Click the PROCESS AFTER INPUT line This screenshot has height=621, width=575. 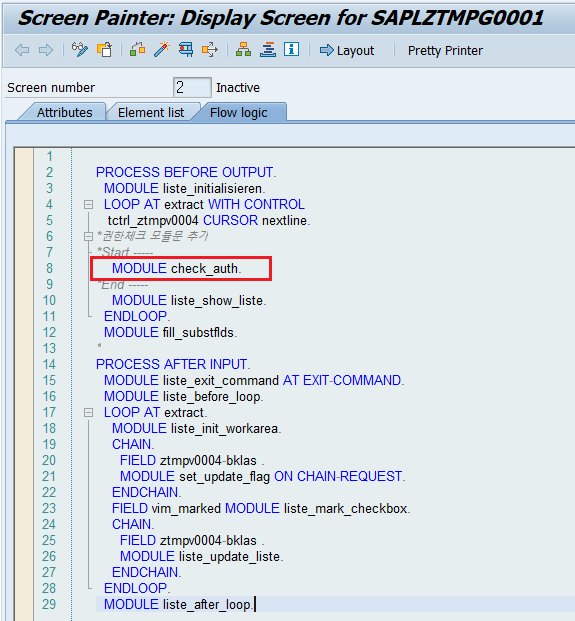[x=173, y=364]
